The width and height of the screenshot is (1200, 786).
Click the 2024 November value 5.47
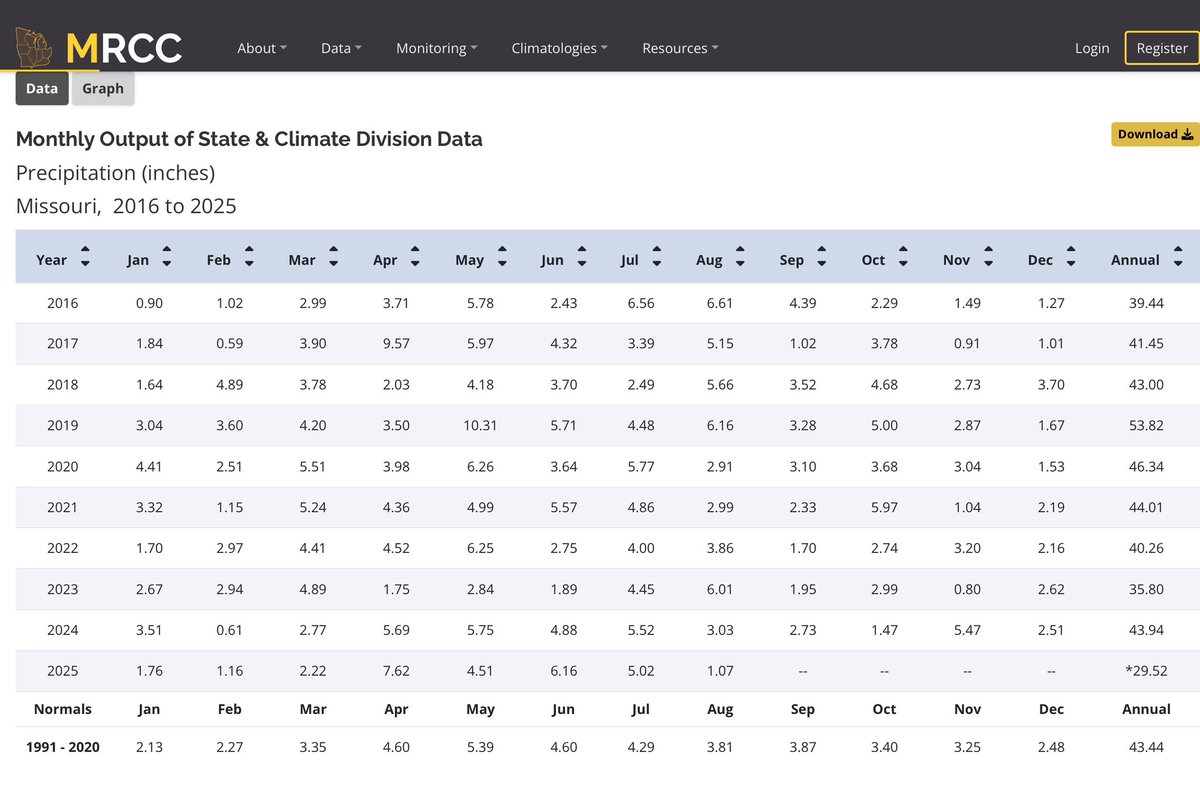[x=967, y=630]
